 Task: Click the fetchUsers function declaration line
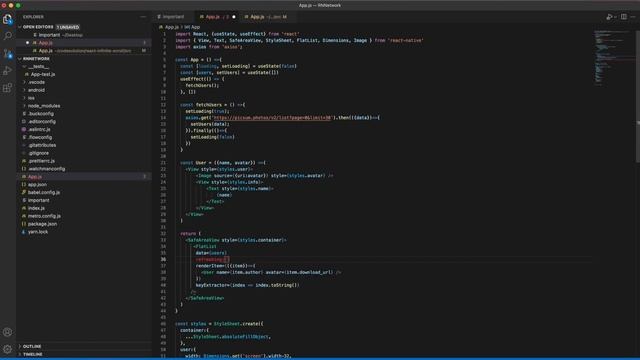pyautogui.click(x=212, y=105)
